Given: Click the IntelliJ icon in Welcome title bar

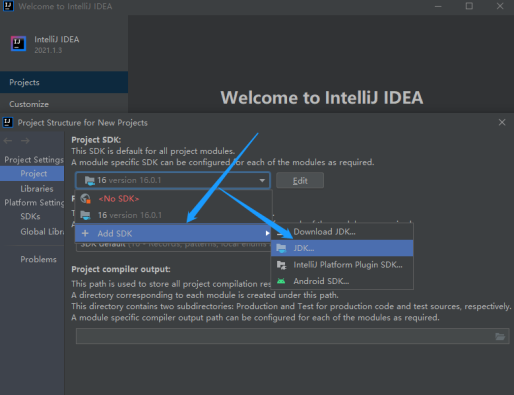Looking at the screenshot, I should 8,6.
